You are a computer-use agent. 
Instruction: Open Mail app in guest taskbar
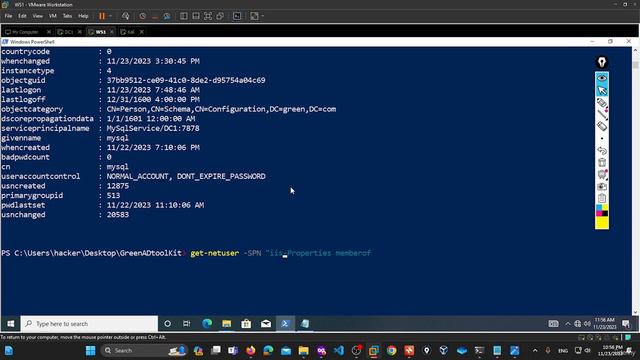click(x=266, y=324)
